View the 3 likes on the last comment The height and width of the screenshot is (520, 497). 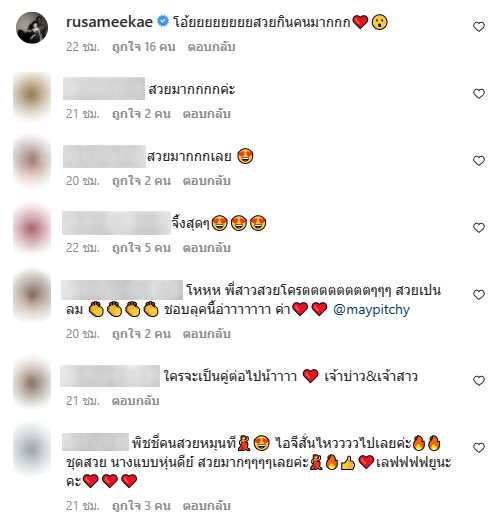(x=141, y=506)
